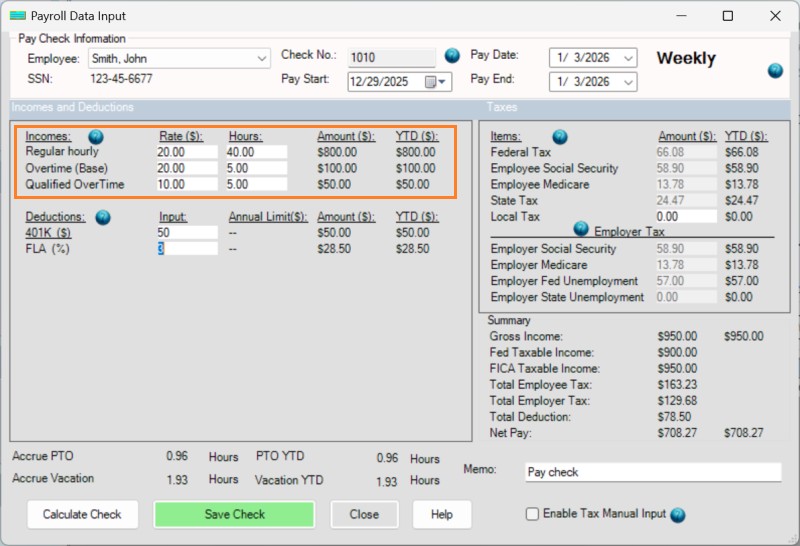
Task: Click the FLA (%) input field
Action: coord(187,249)
